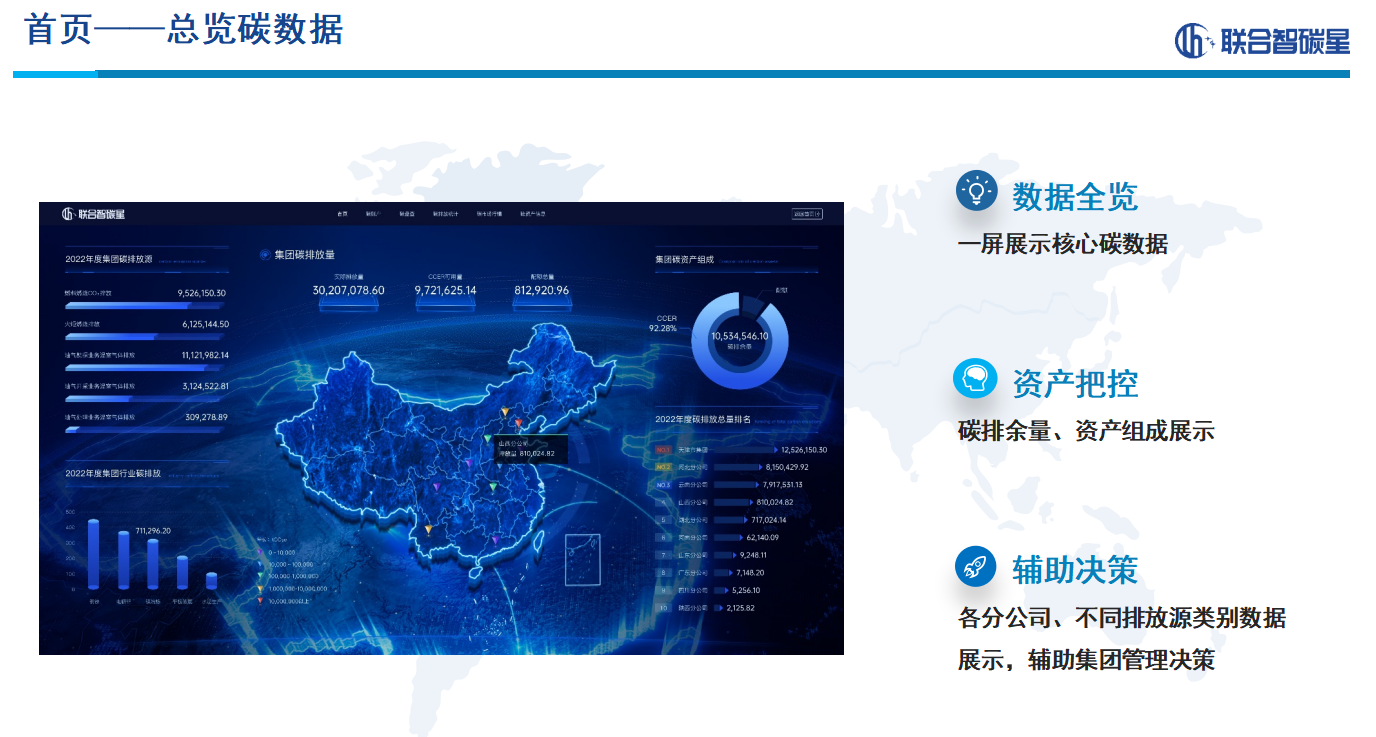
Task: Click the tallest bar in 行业碳排放 chart
Action: [94, 554]
